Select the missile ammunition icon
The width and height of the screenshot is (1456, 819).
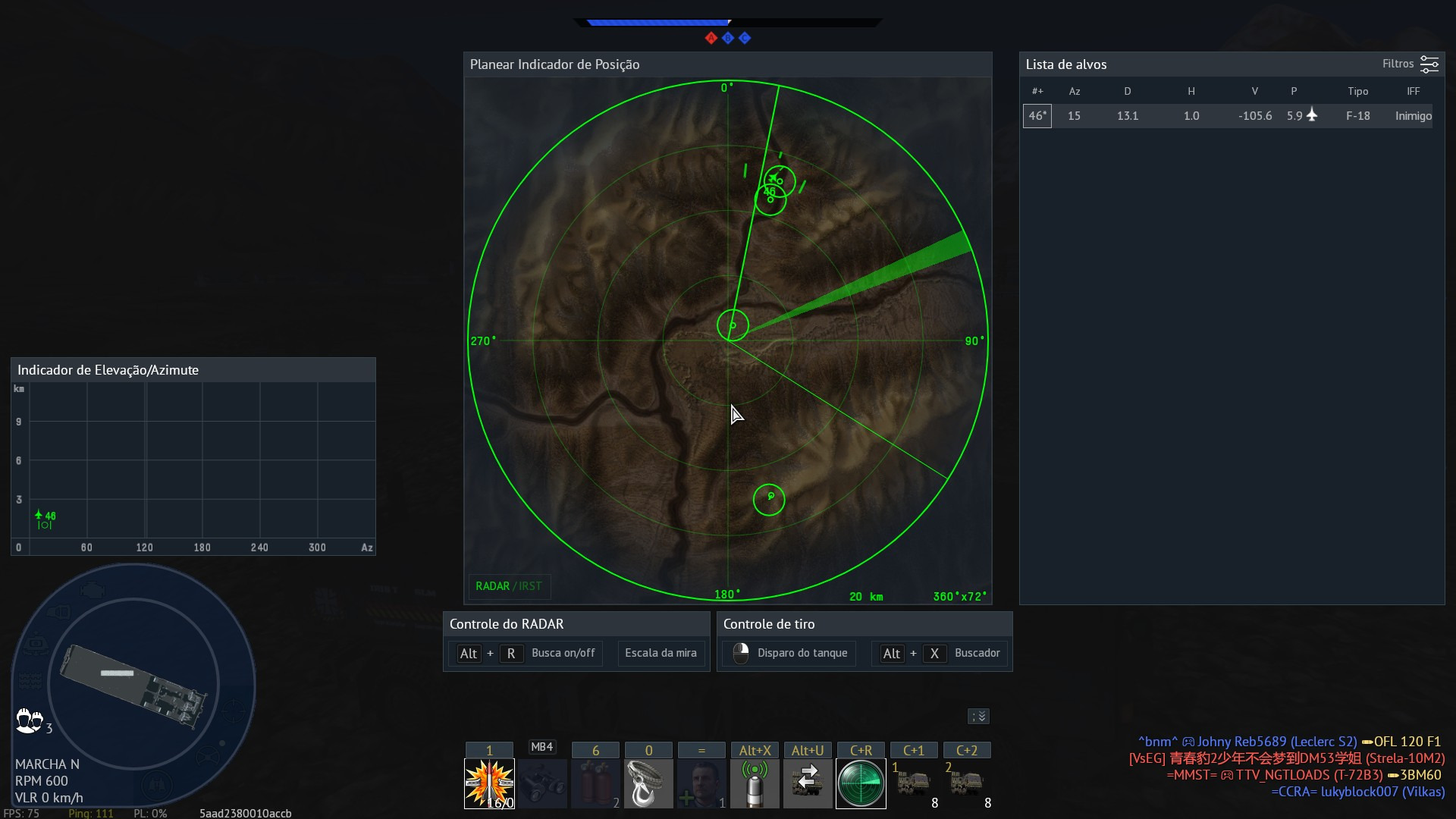pyautogui.click(x=489, y=783)
